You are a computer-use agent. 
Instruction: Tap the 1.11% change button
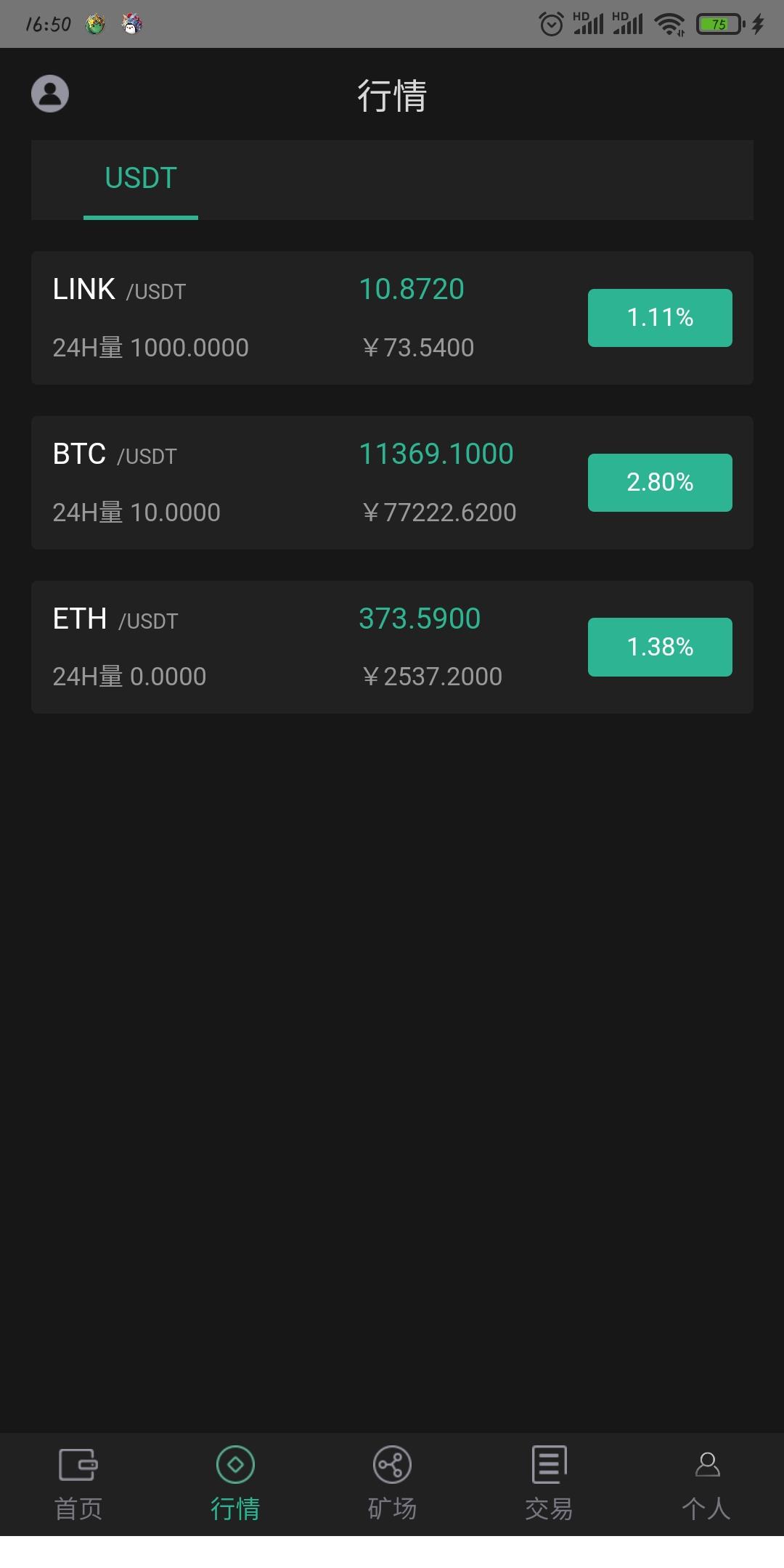[x=660, y=318]
